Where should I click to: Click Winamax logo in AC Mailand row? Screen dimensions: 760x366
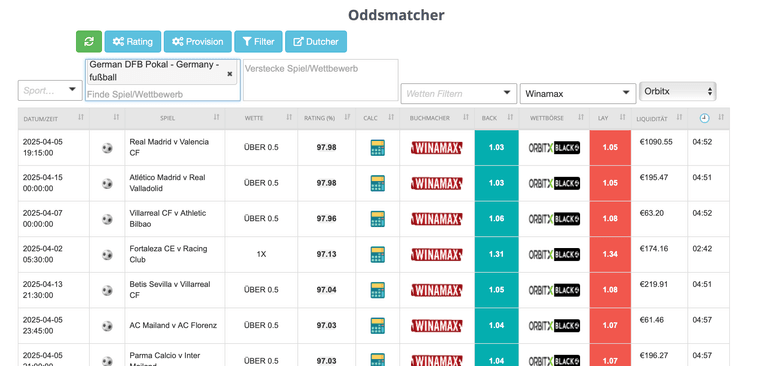click(x=437, y=326)
